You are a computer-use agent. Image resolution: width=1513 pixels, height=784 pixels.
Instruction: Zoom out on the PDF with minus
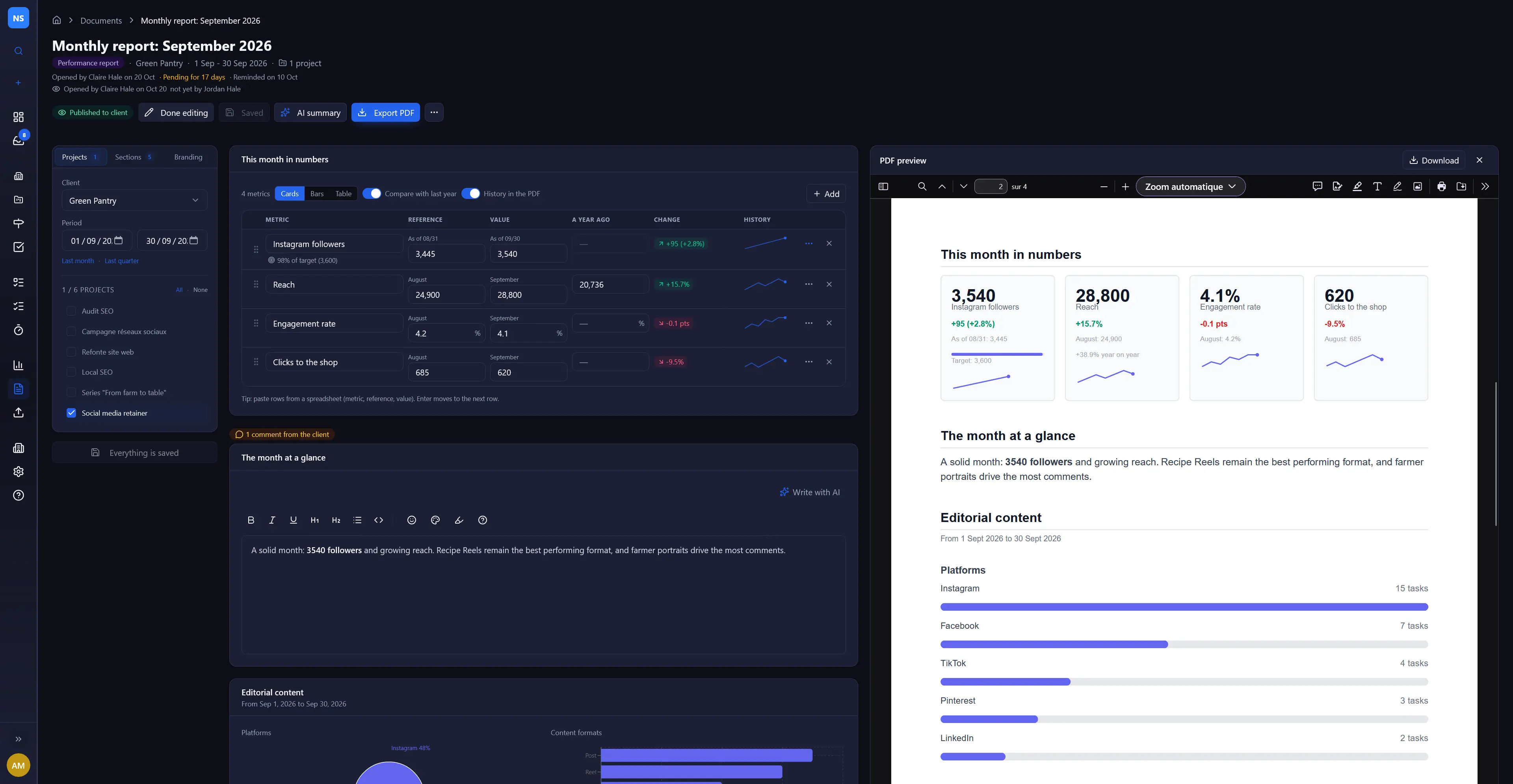tap(1104, 187)
